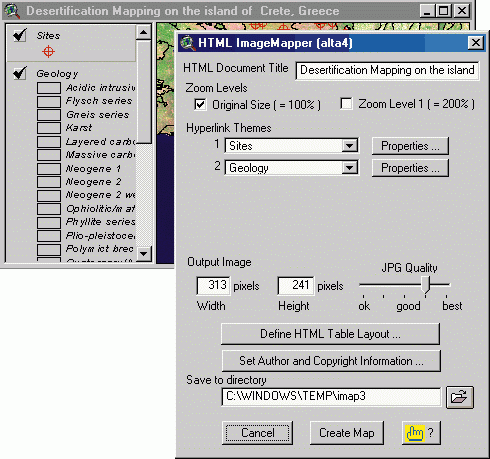Open the browse folder icon for save directory
490x459 pixels.
click(460, 397)
